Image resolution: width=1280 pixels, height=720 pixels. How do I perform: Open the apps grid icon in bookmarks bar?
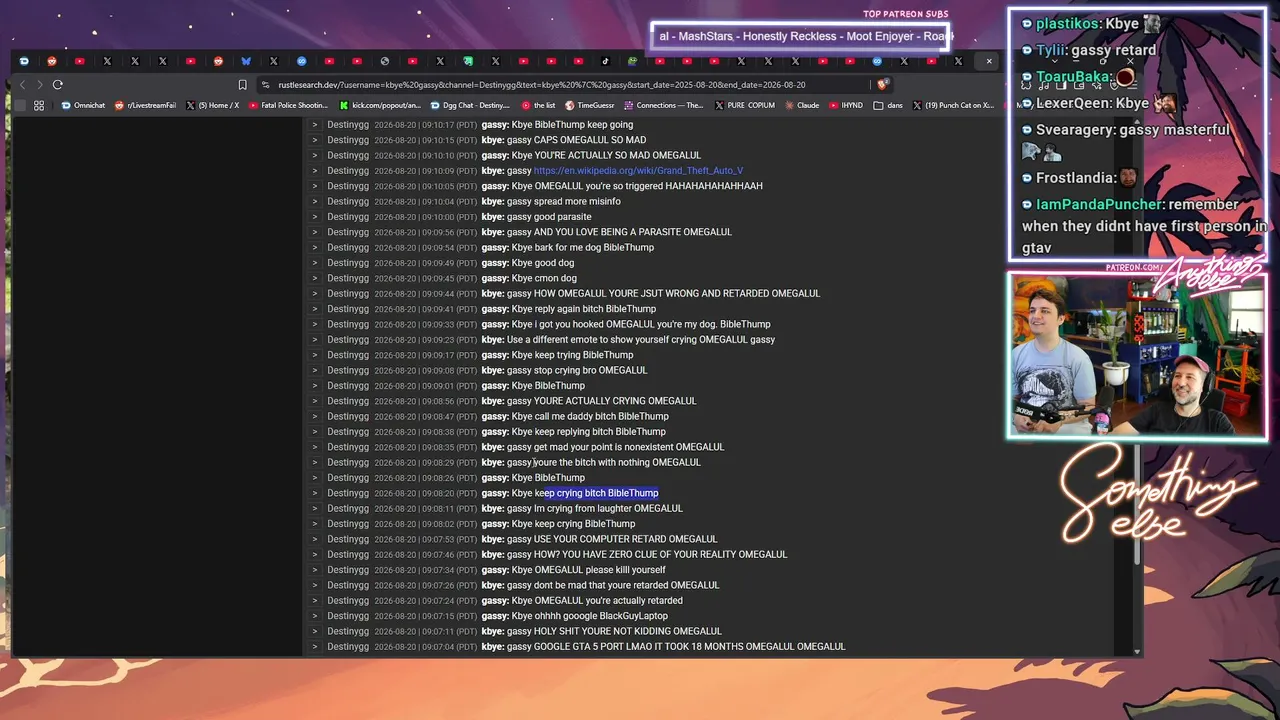tap(39, 105)
